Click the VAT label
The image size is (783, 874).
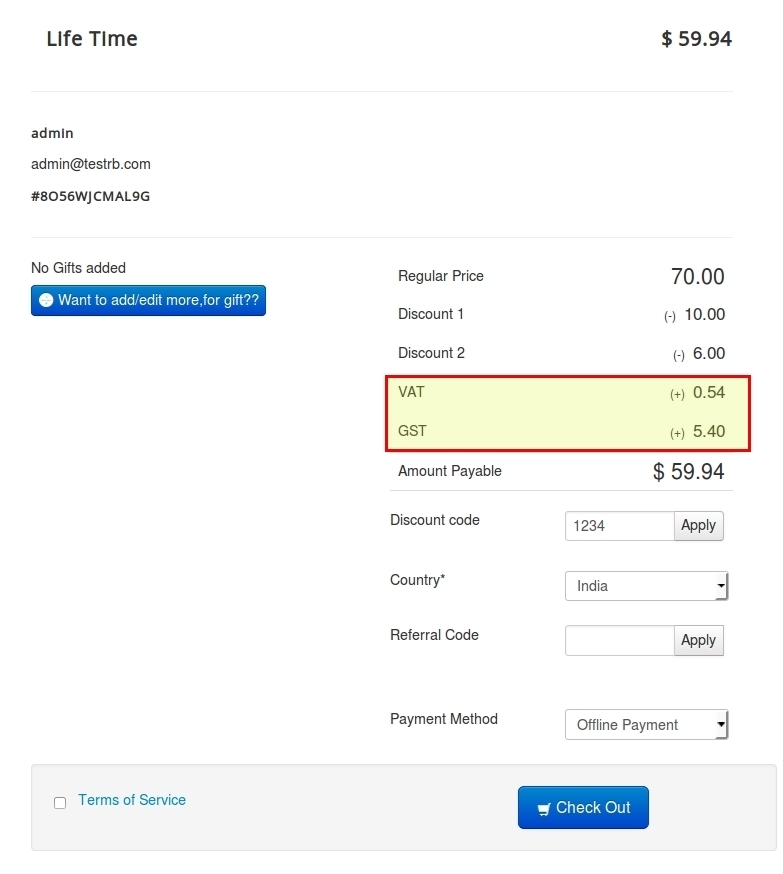[411, 392]
